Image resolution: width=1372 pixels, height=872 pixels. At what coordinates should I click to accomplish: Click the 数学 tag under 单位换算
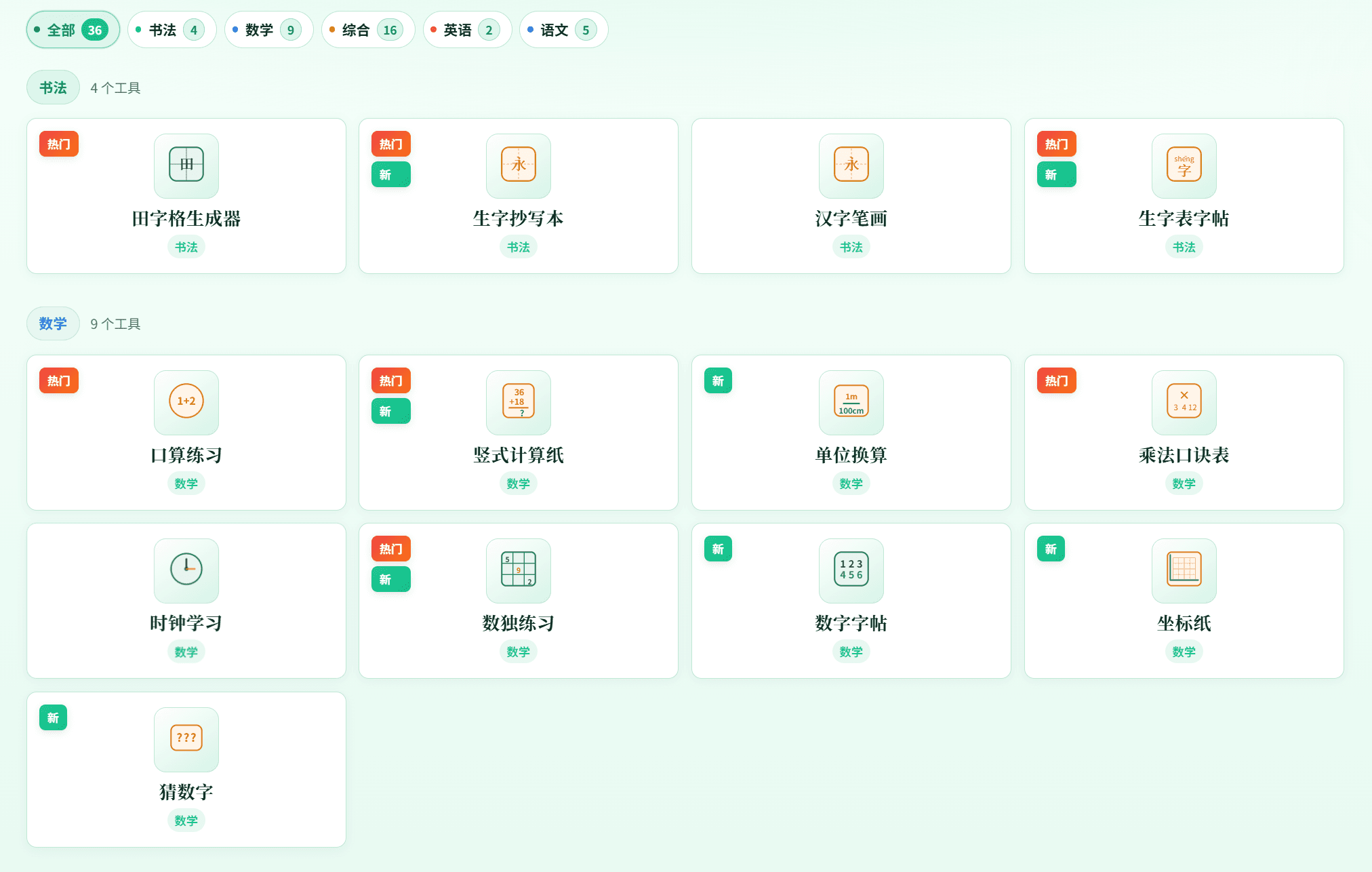[851, 483]
